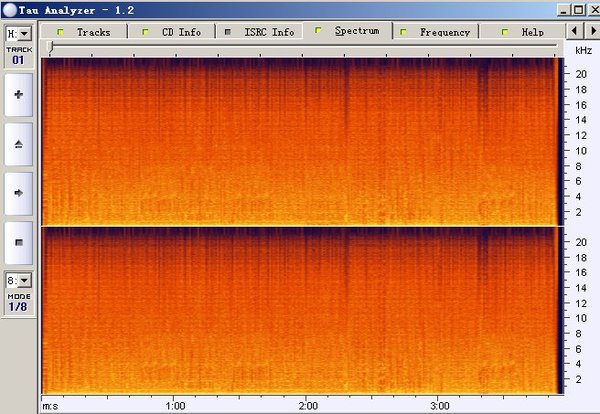
Task: Click the plus button in the sidebar
Action: click(19, 95)
